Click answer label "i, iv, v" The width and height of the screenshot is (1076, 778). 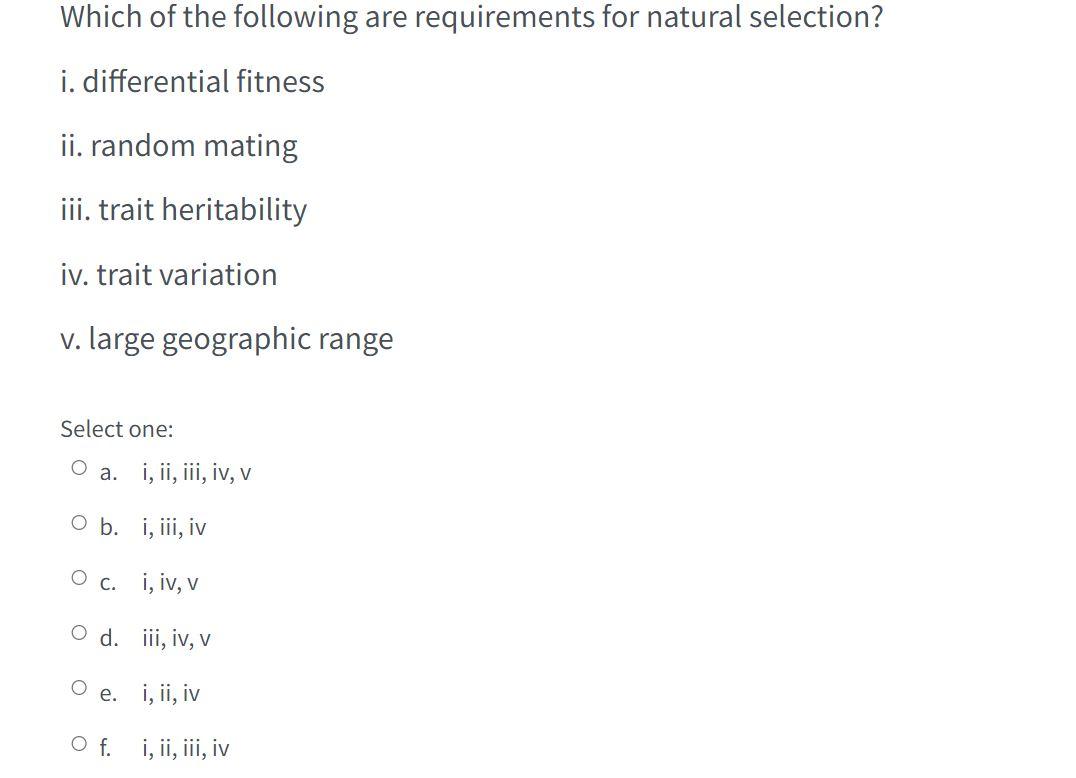click(170, 583)
